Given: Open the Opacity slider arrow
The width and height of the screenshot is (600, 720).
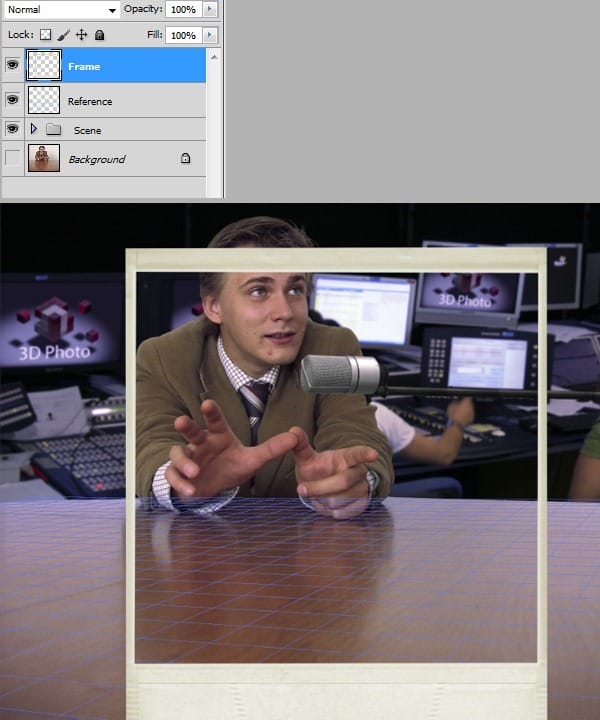Looking at the screenshot, I should (210, 9).
